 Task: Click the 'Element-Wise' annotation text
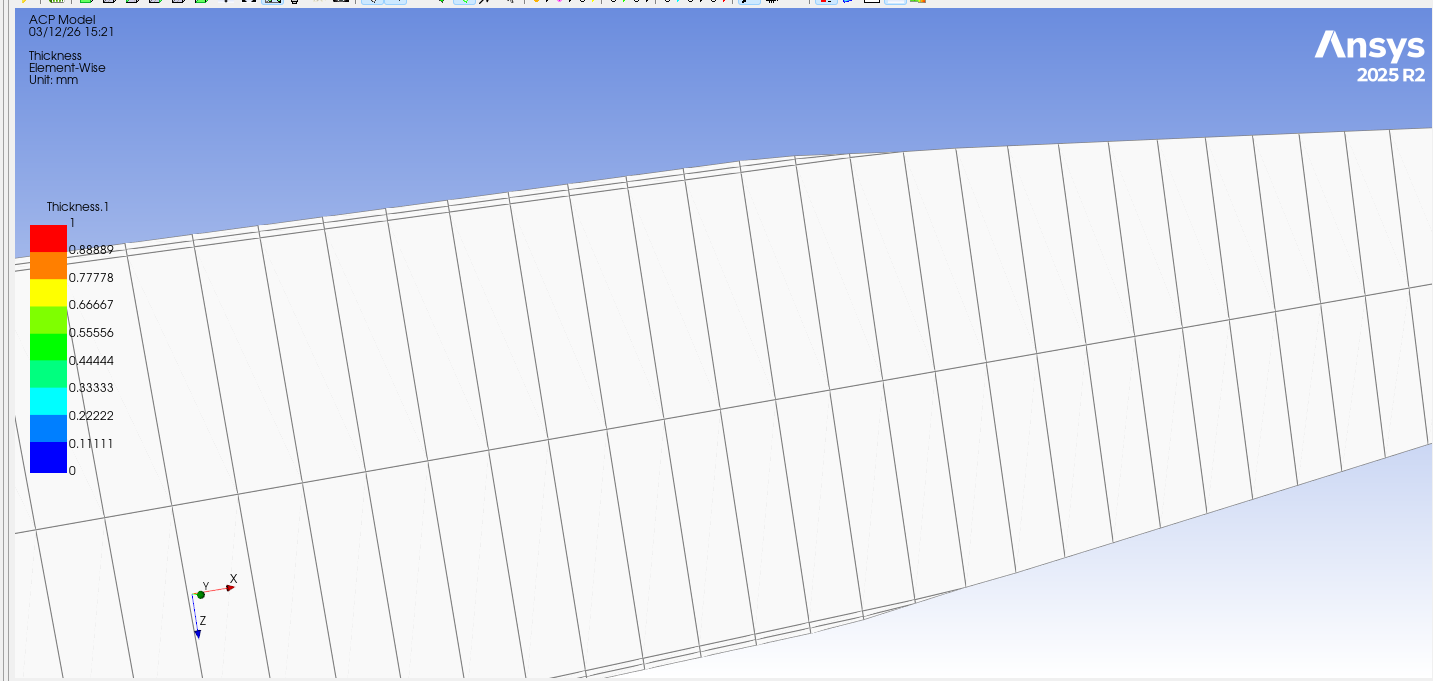pos(66,68)
